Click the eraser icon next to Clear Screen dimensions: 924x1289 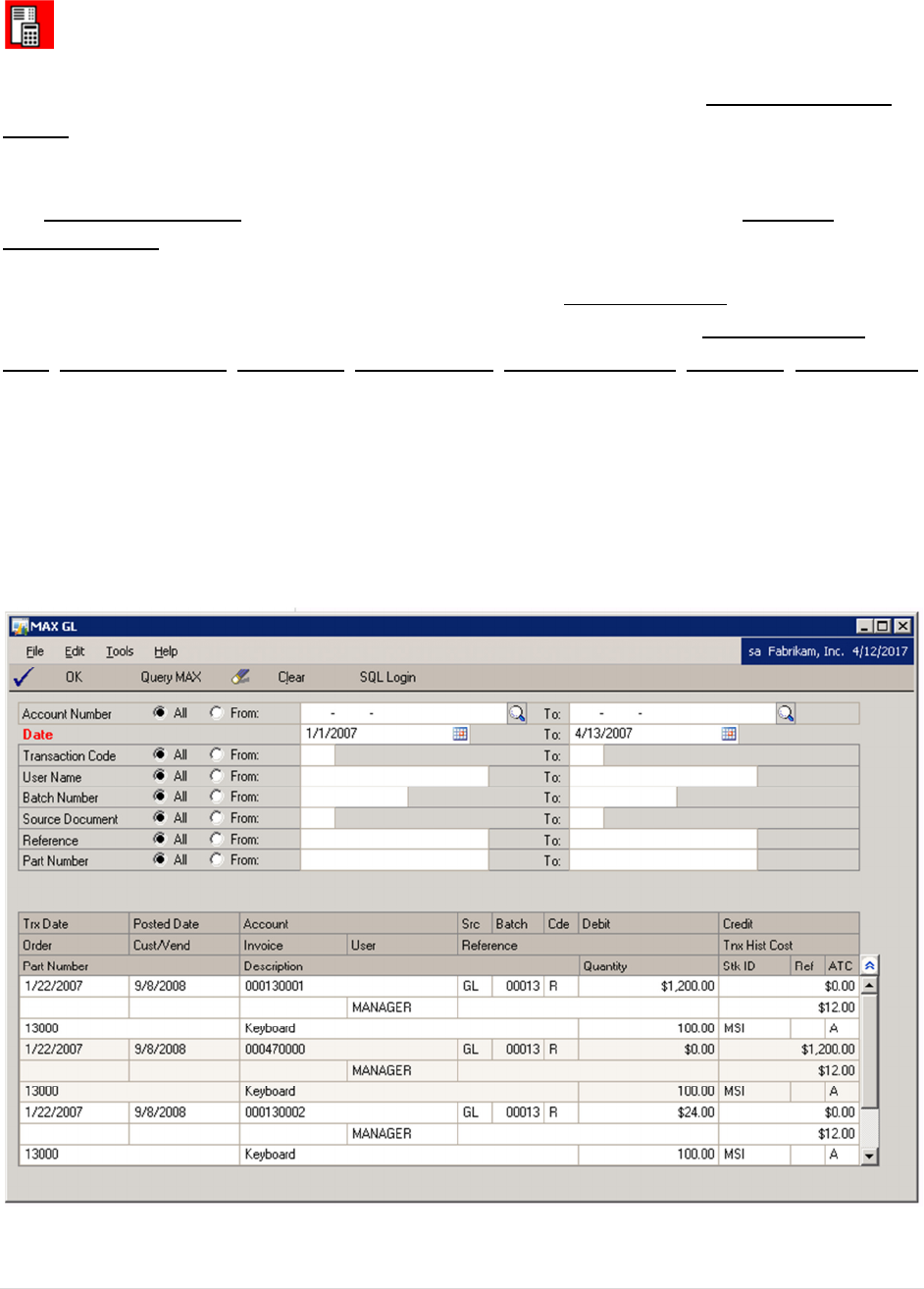pos(240,677)
